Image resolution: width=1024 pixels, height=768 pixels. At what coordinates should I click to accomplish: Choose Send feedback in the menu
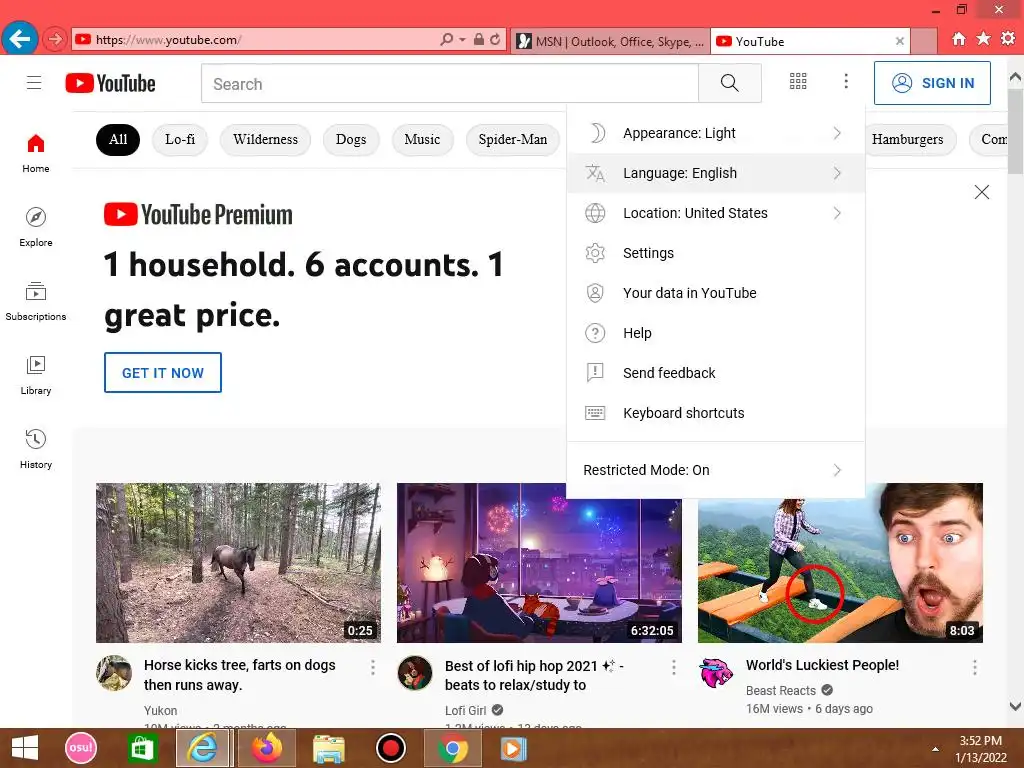(x=716, y=373)
